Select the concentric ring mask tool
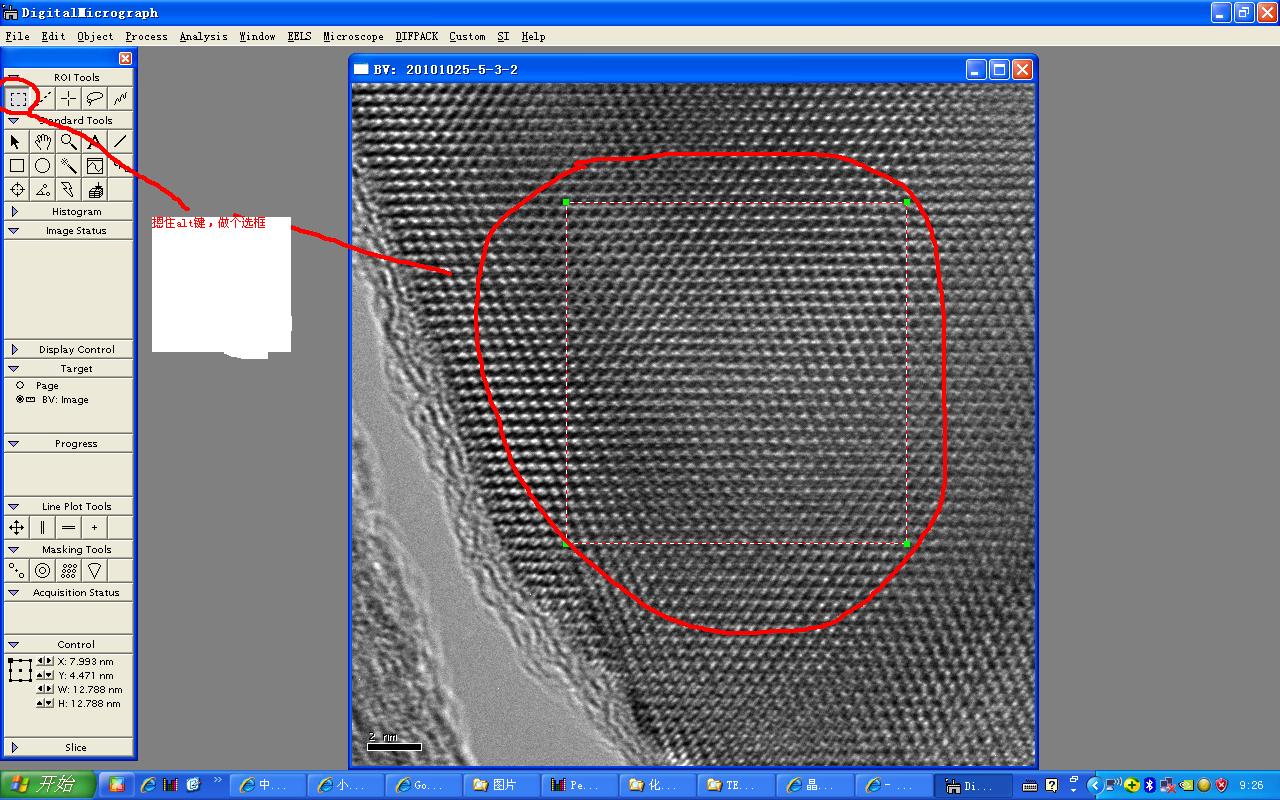Viewport: 1280px width, 800px height. (x=42, y=570)
